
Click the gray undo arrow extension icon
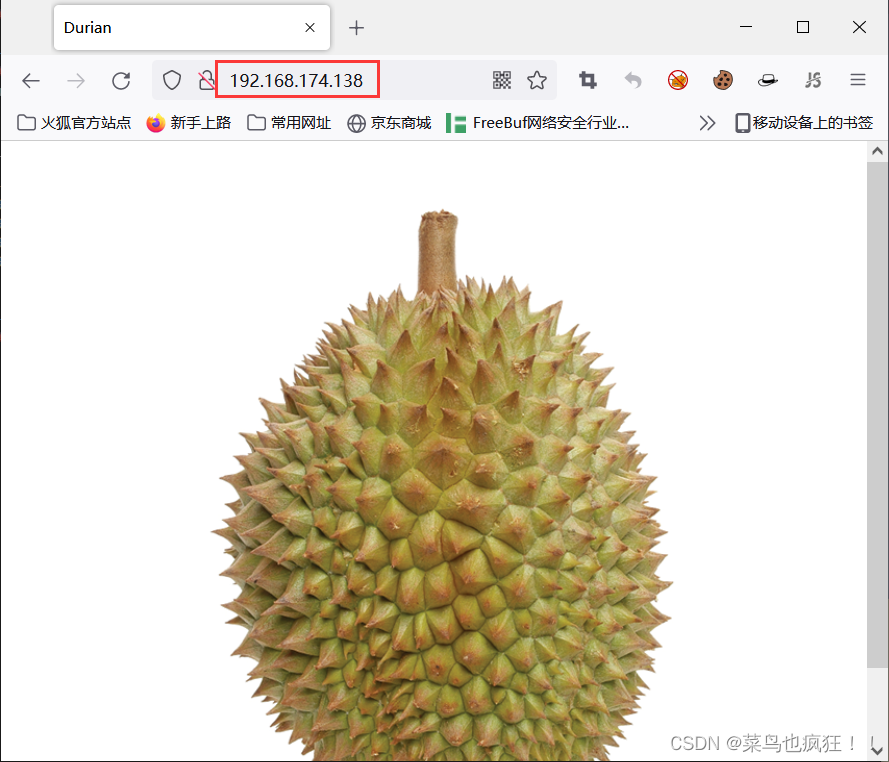632,80
